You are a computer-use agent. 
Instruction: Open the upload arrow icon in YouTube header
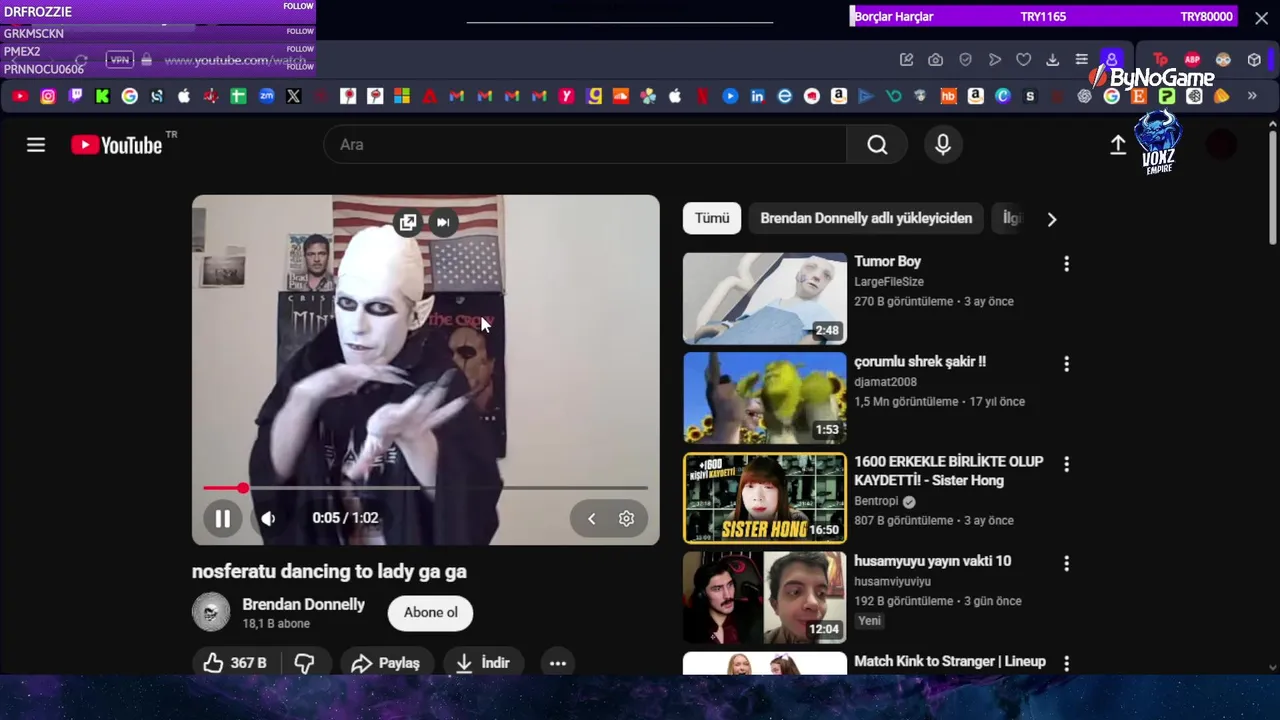(x=1118, y=145)
